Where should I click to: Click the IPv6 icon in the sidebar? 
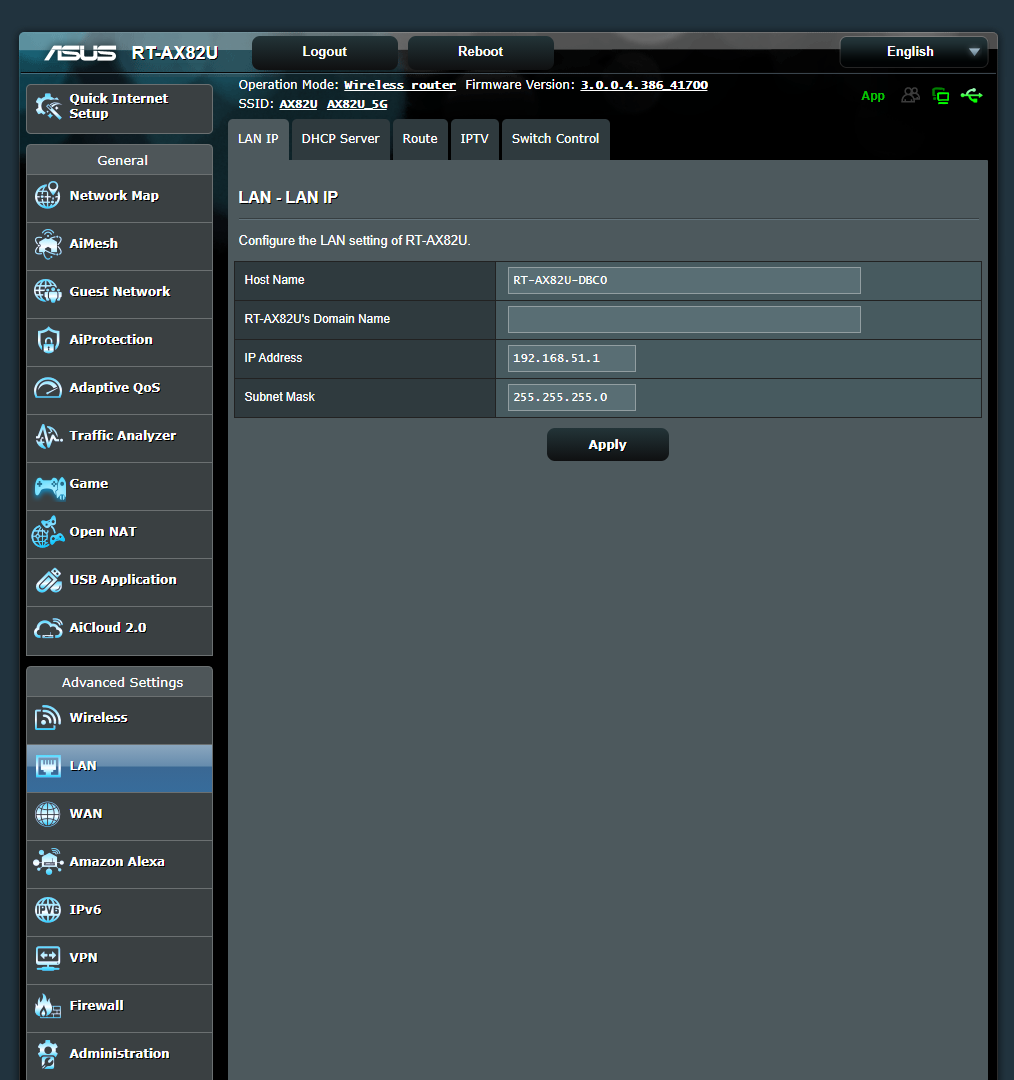(48, 910)
